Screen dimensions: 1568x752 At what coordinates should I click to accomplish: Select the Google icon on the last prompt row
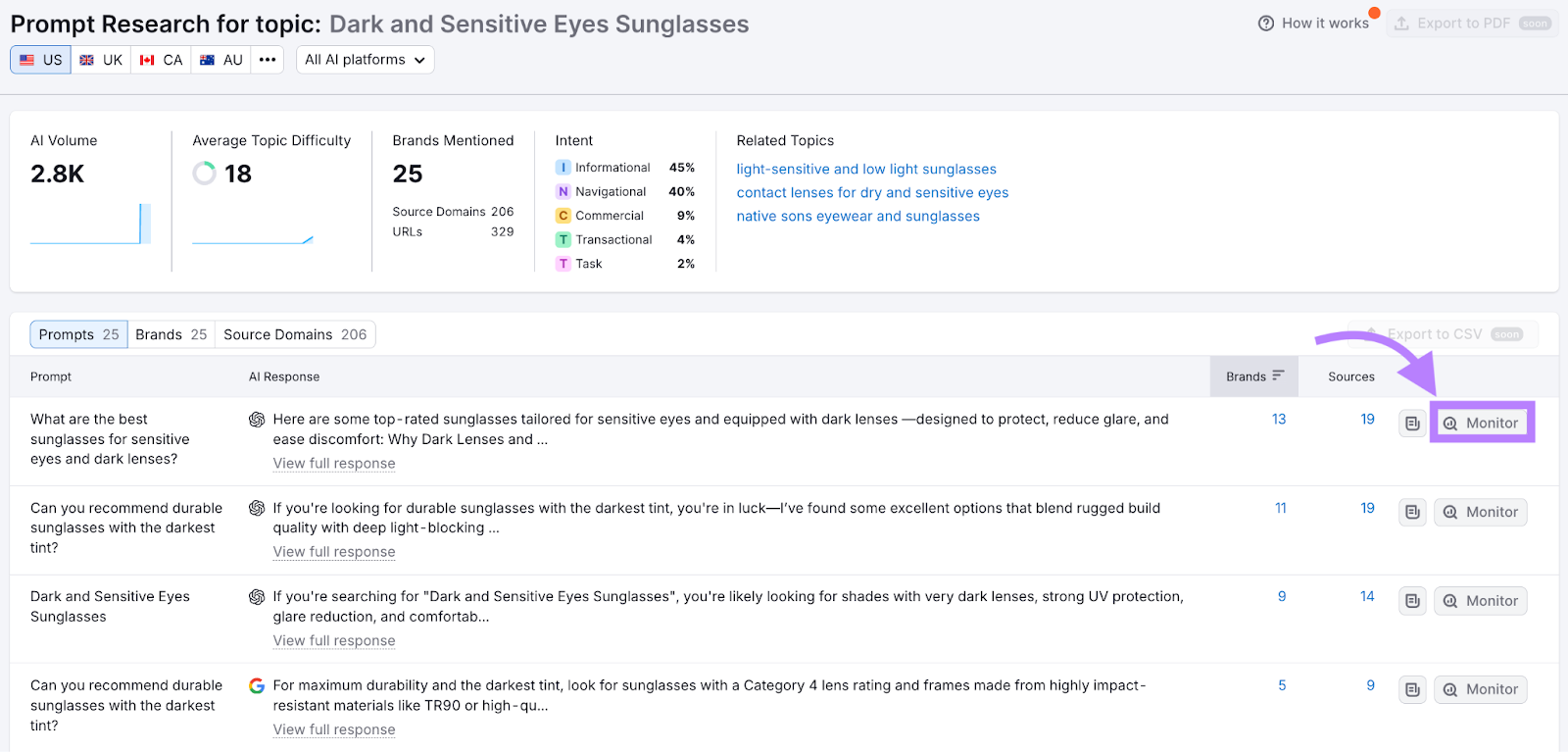(x=256, y=685)
